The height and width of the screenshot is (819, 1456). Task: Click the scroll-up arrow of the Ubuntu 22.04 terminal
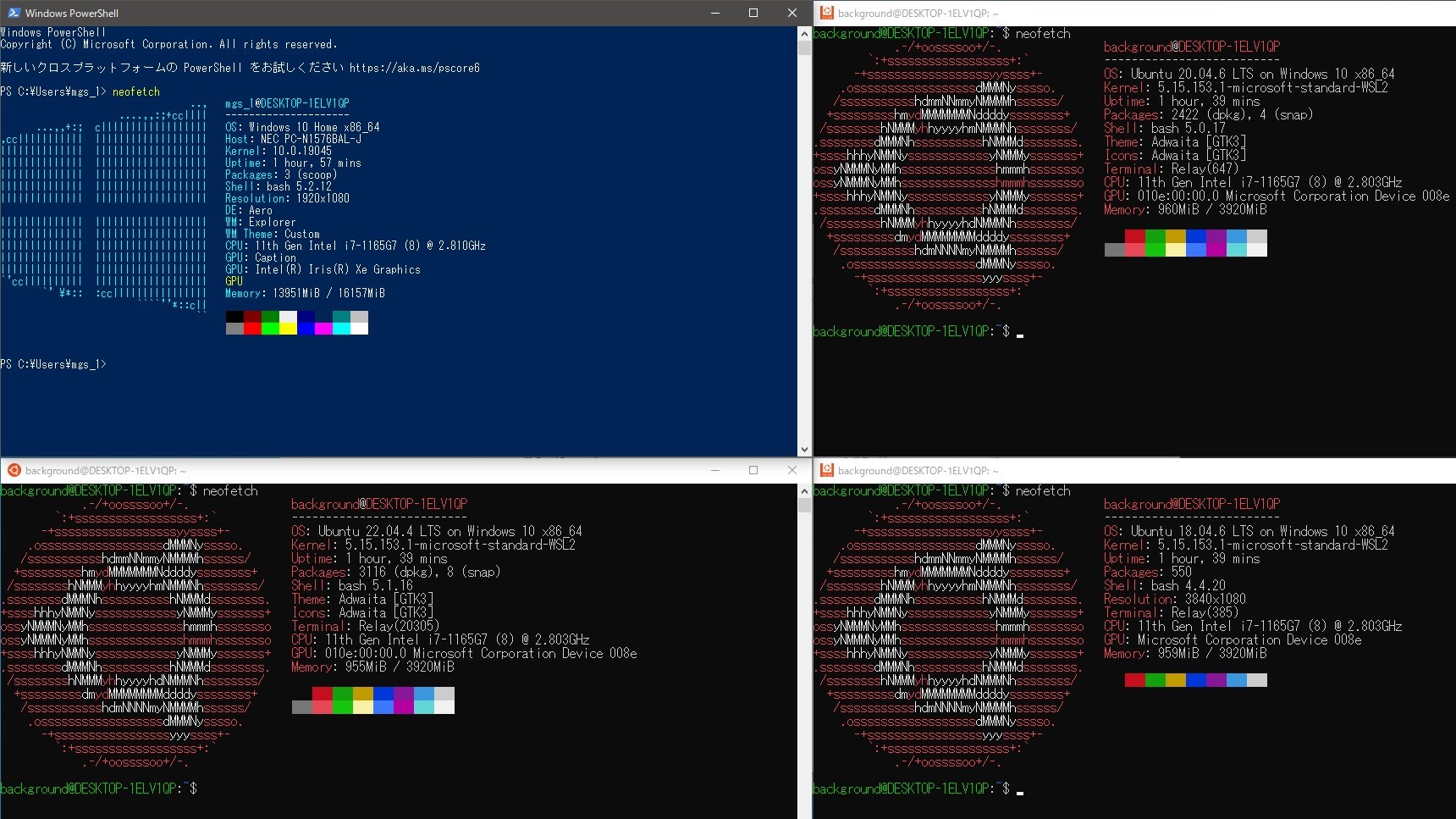(x=802, y=490)
